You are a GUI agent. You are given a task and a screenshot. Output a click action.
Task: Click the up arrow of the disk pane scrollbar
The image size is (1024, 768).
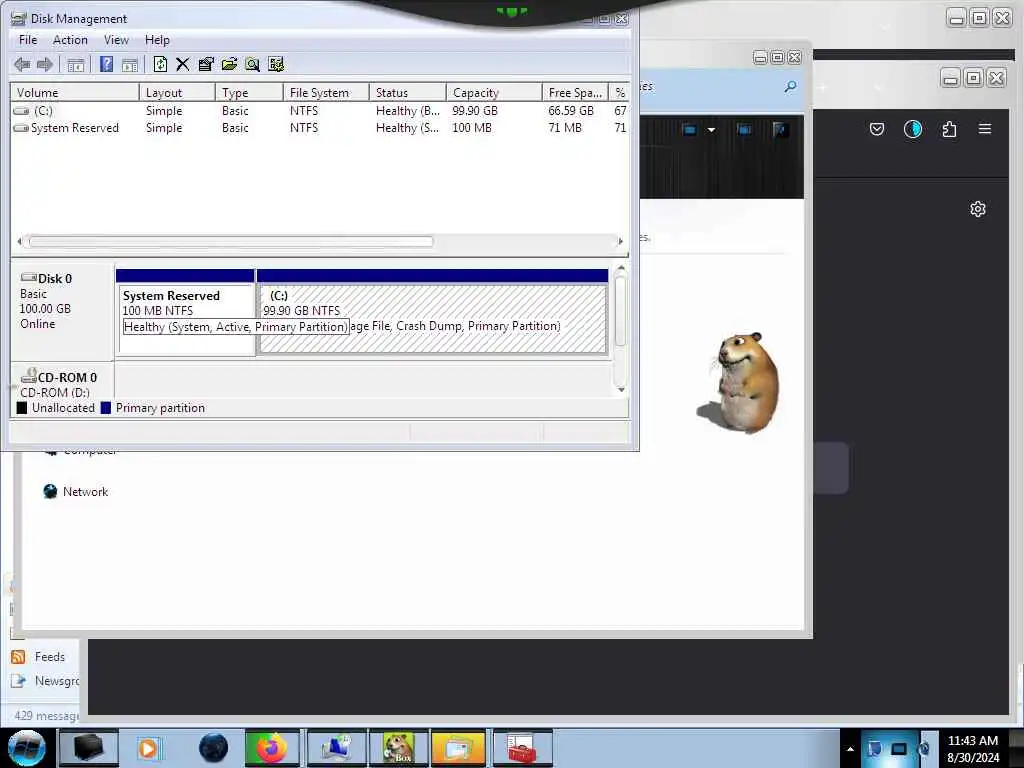621,268
